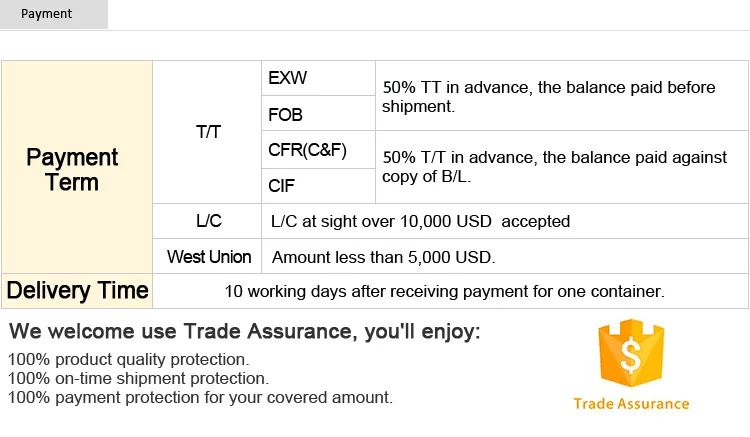Select the West Union cell
The width and height of the screenshot is (750, 437).
coord(208,257)
